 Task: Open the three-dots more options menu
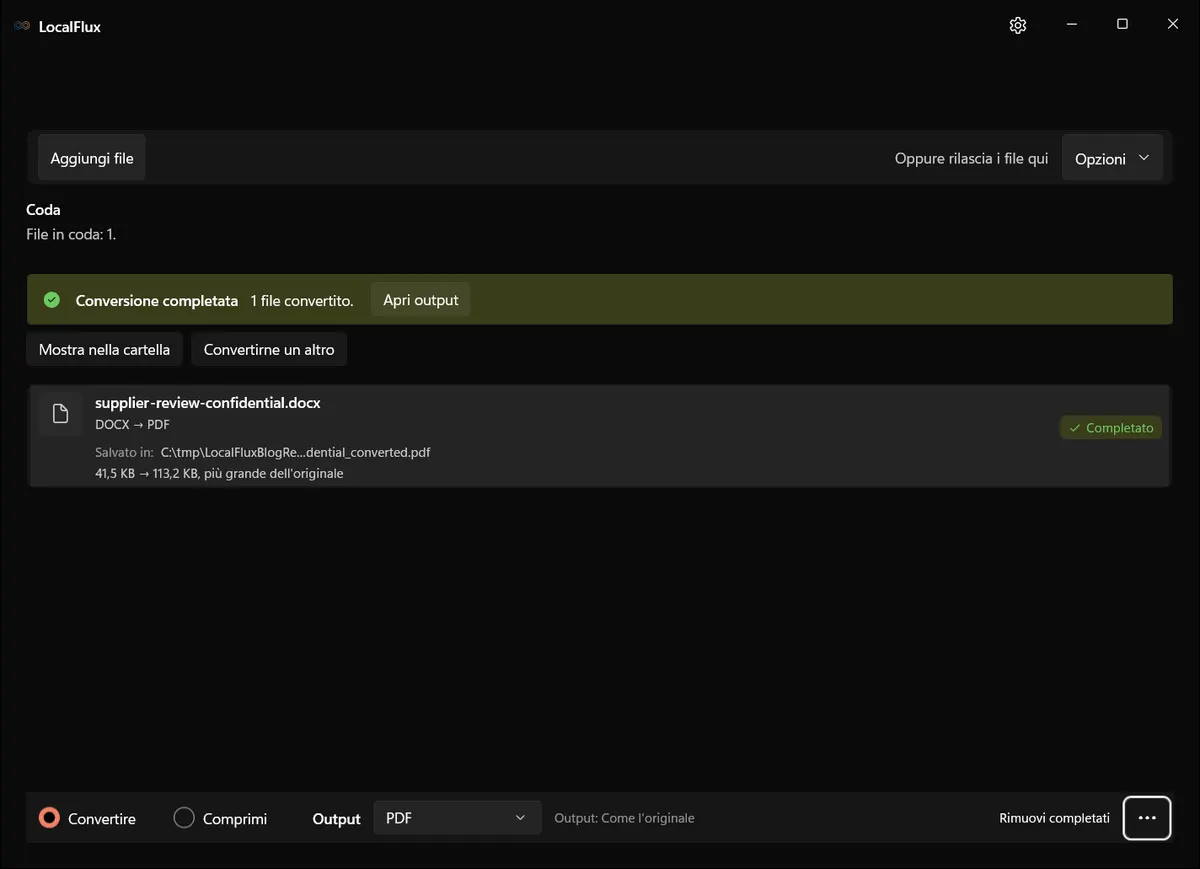click(1147, 818)
